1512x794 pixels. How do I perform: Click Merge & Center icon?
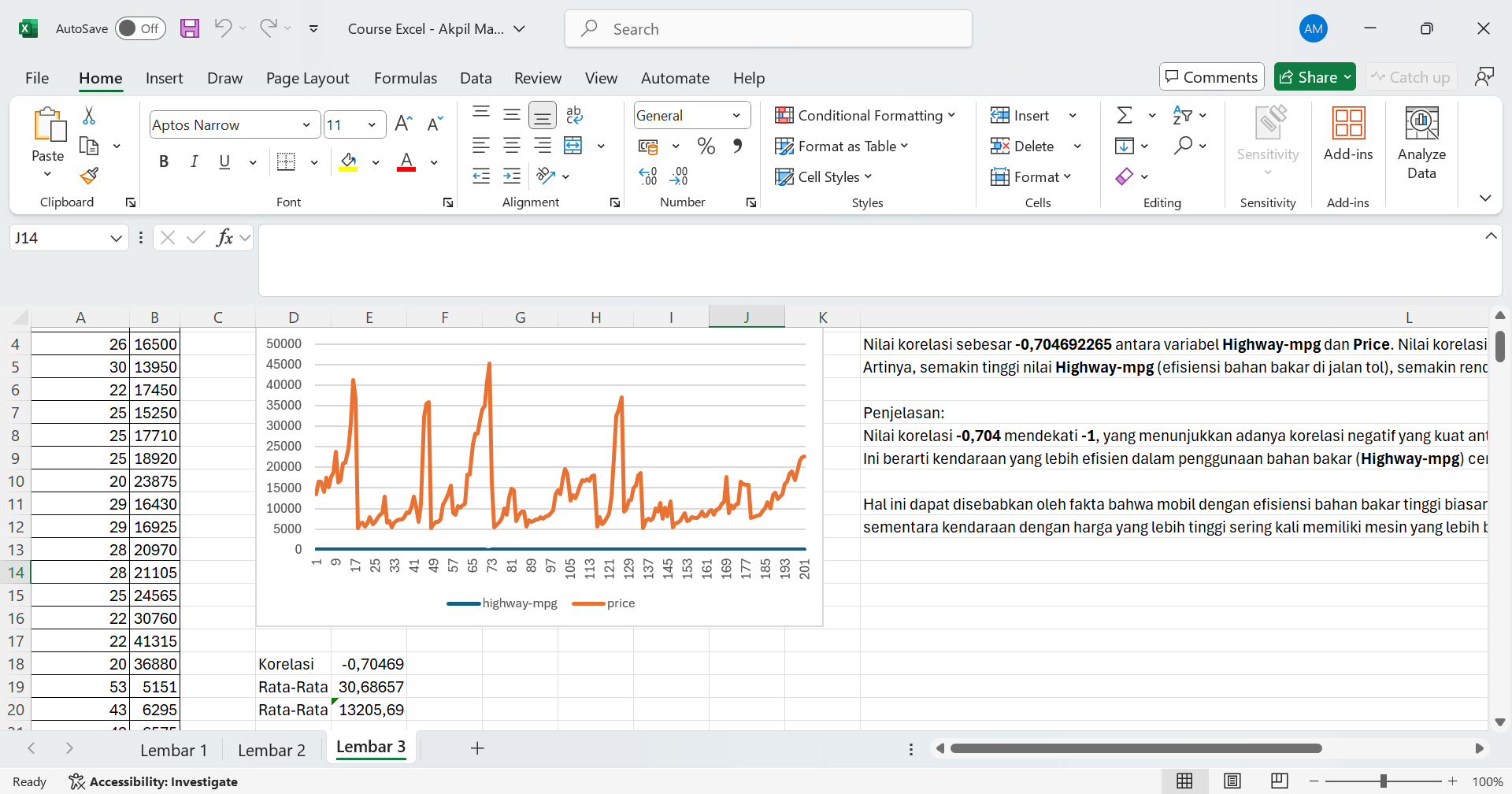point(573,145)
